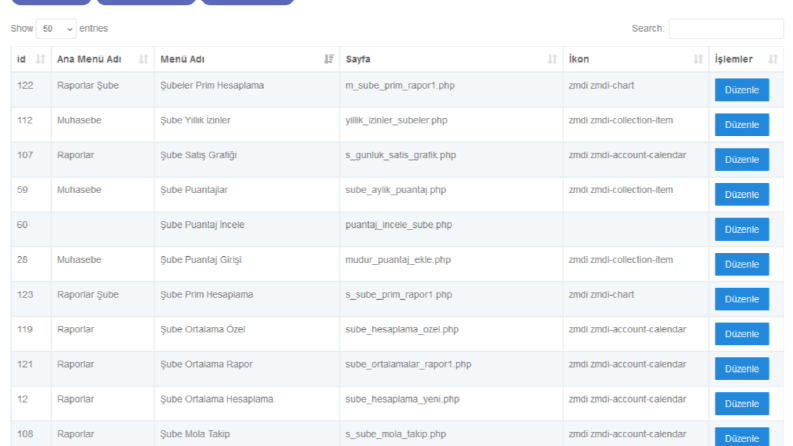The image size is (793, 446).
Task: Edit the Şube Puantajlar row
Action: pos(741,195)
